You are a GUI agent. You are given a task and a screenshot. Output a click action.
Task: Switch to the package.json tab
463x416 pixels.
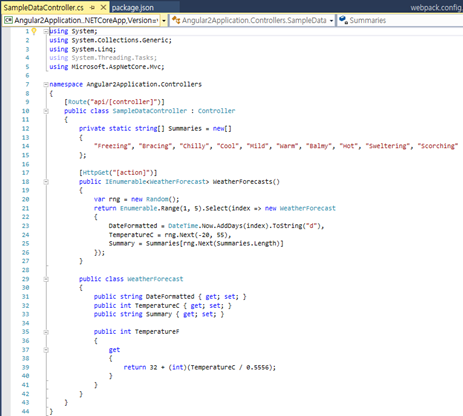pyautogui.click(x=133, y=7)
